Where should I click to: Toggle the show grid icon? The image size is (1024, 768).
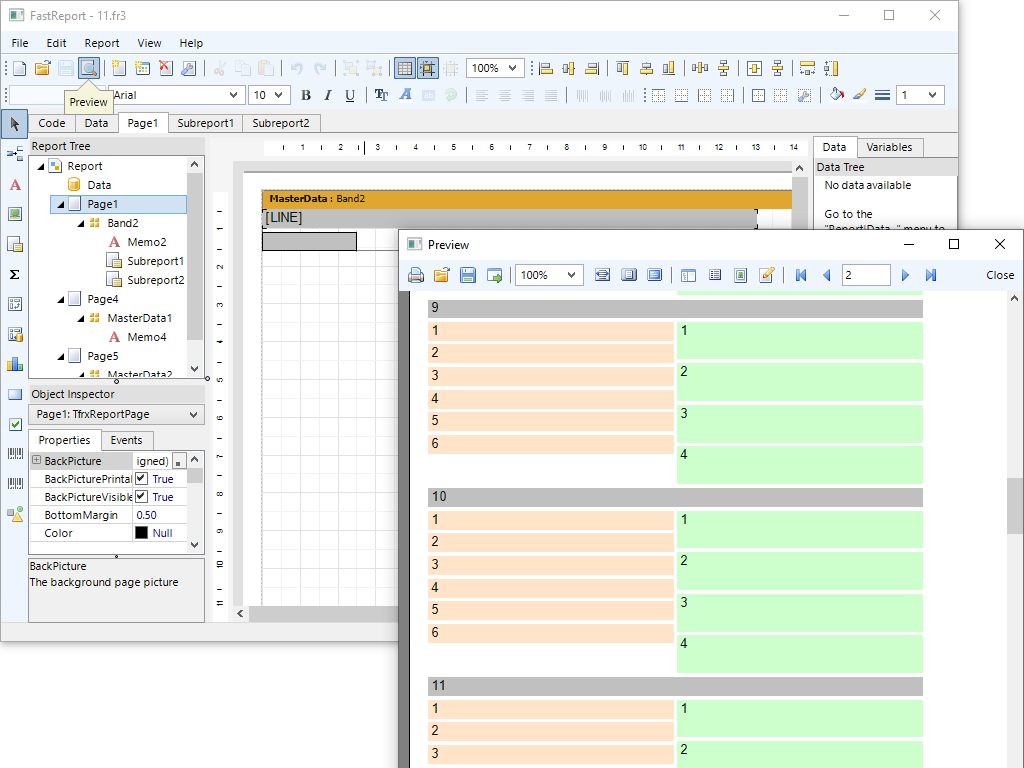(404, 68)
